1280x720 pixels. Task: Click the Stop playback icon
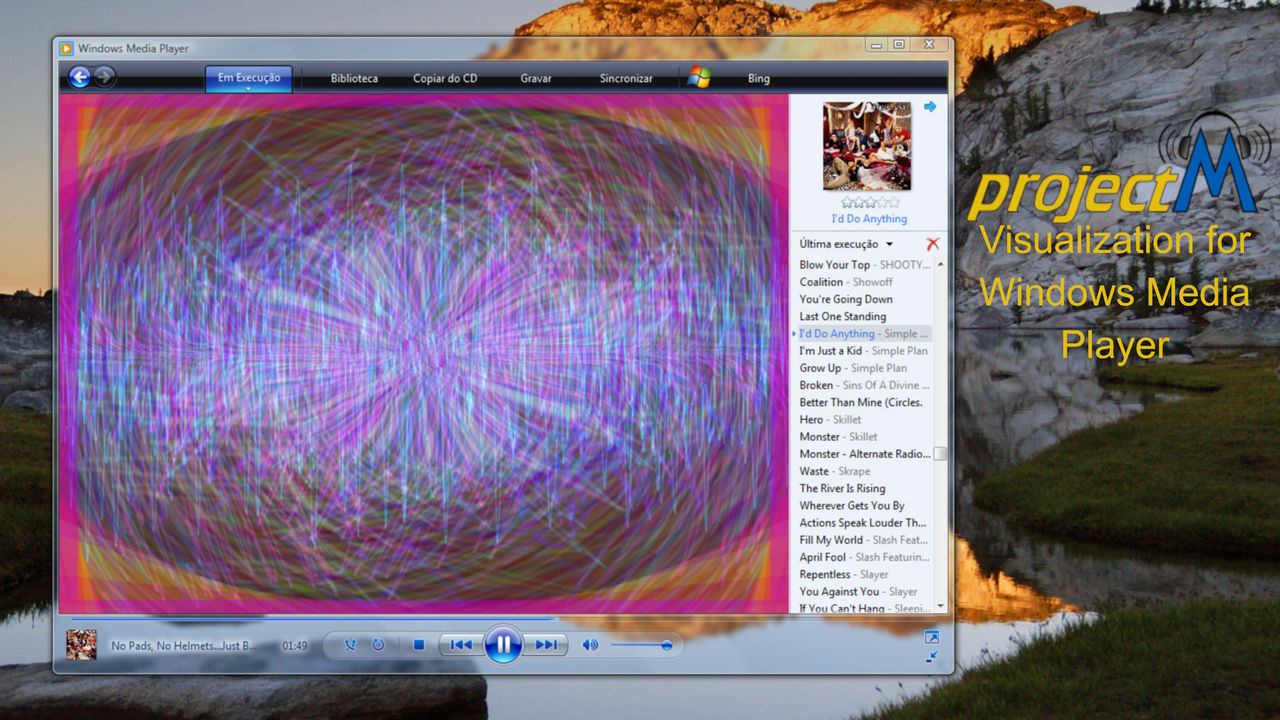418,645
